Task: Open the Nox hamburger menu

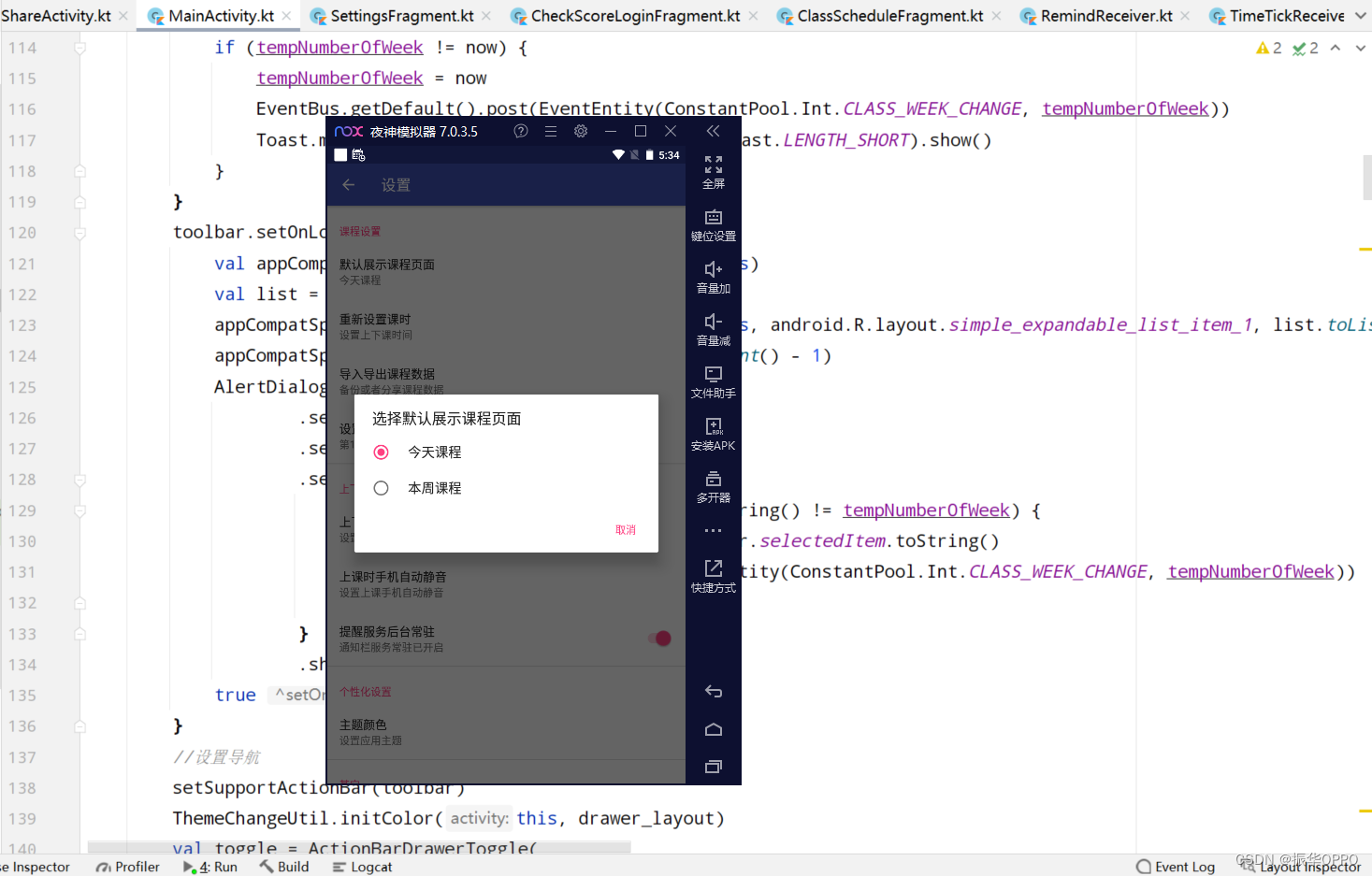Action: pos(551,131)
